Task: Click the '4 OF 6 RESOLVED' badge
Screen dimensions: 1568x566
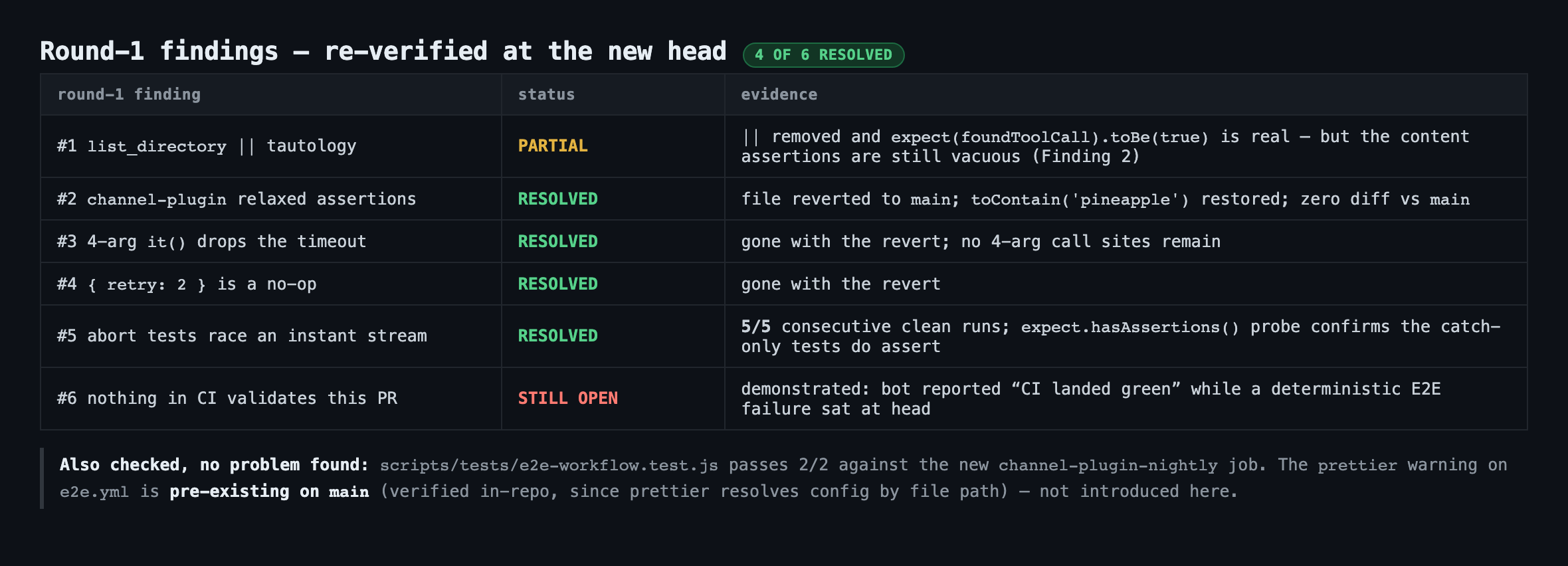Action: (x=823, y=55)
